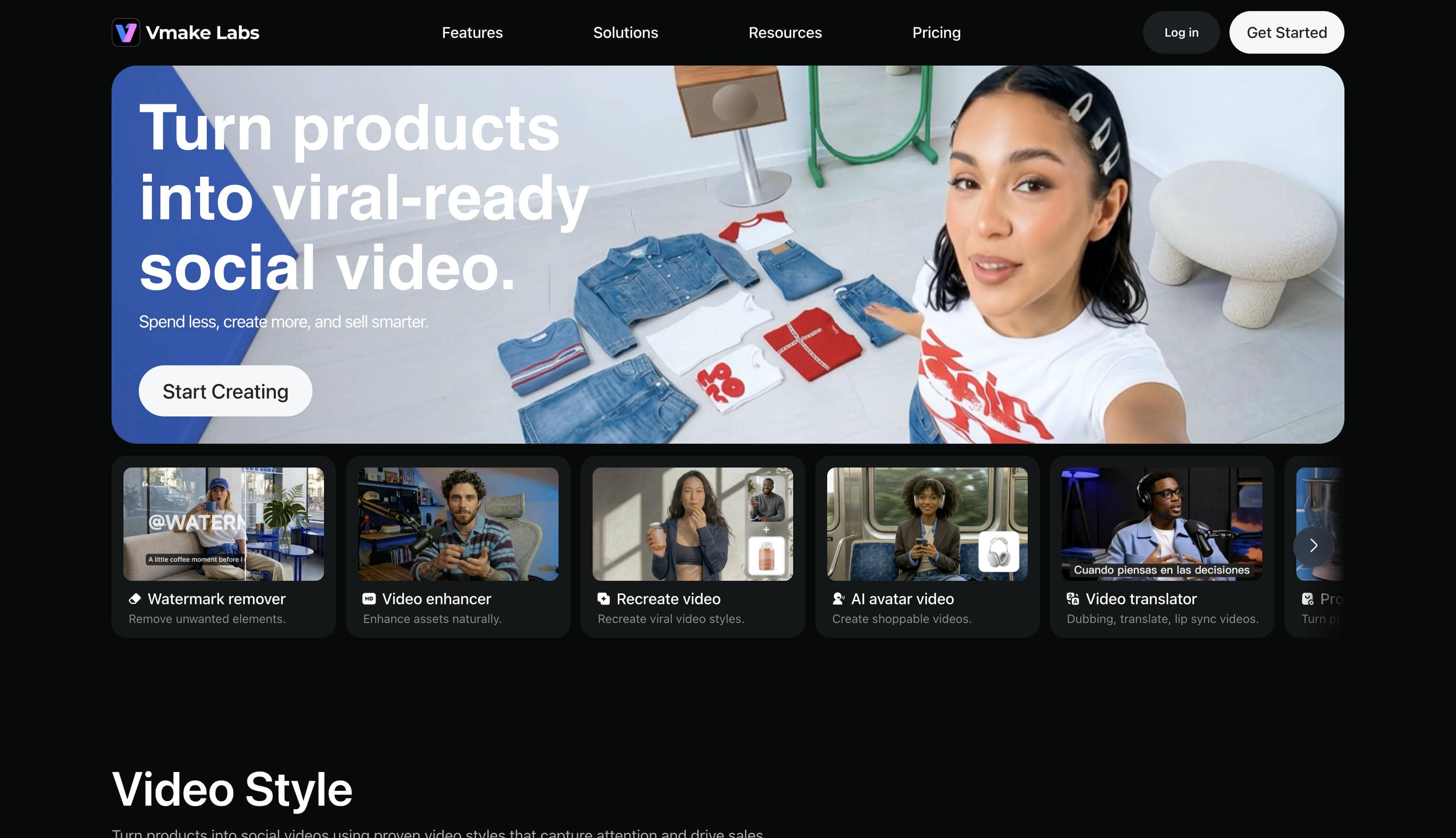Go to the Pricing page

[x=936, y=33]
